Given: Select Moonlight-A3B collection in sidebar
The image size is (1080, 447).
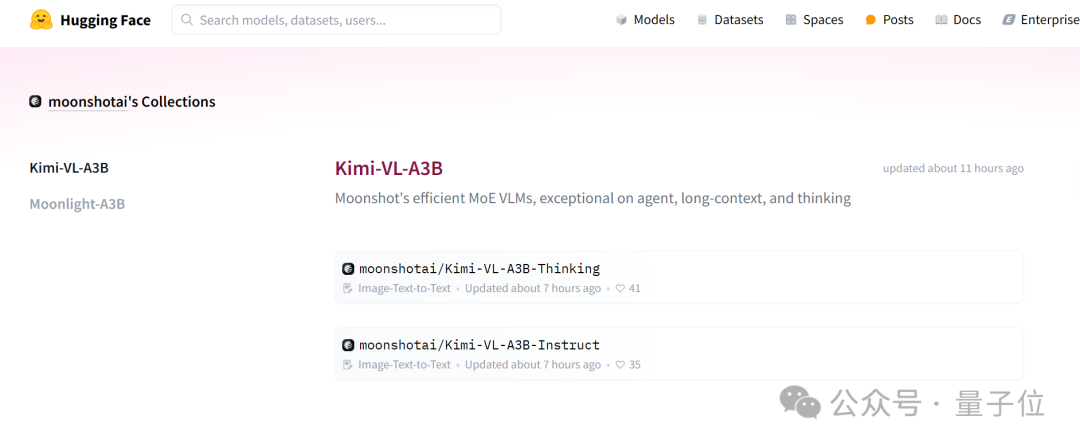Looking at the screenshot, I should coord(77,204).
